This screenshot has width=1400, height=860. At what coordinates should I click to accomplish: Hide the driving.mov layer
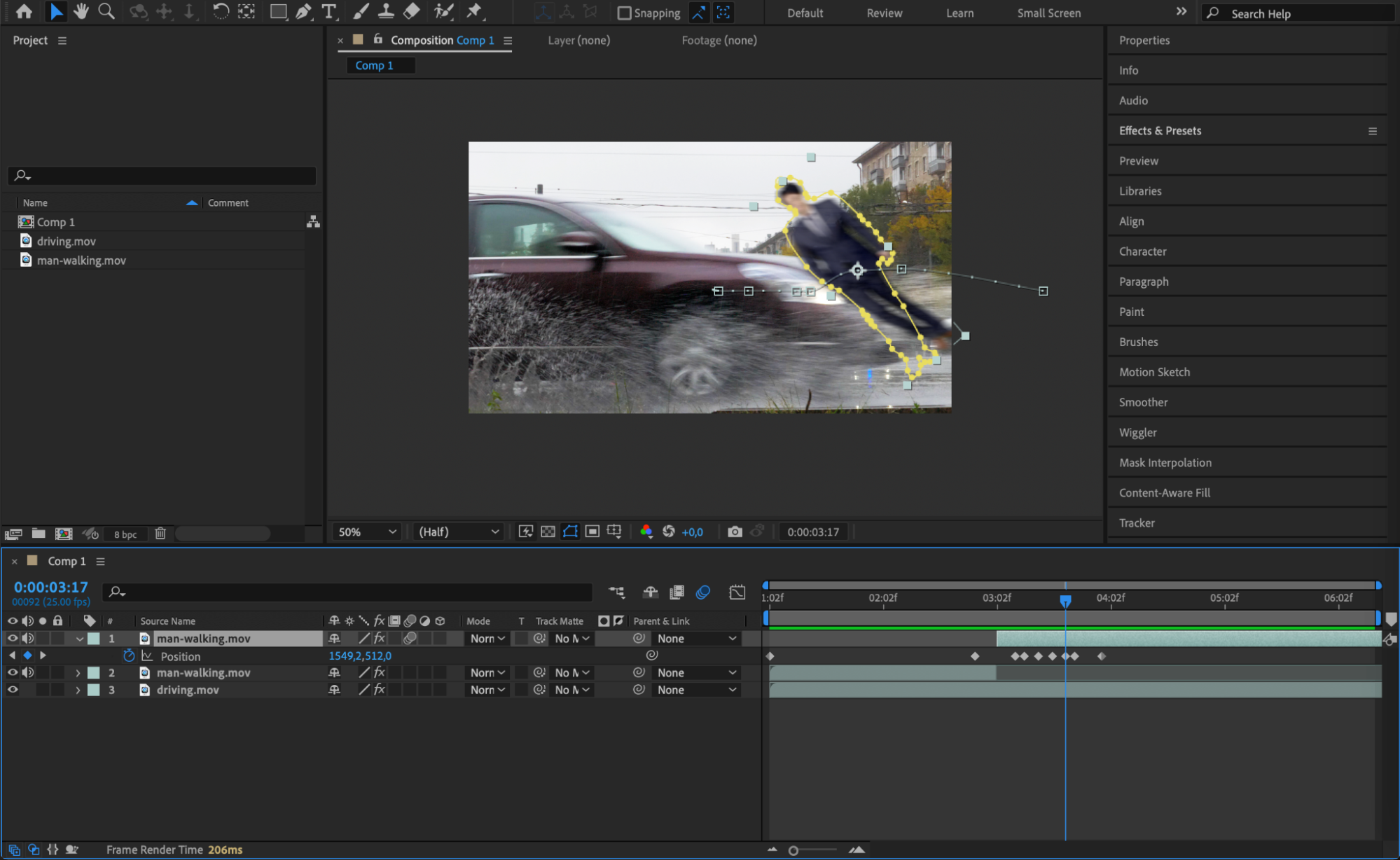coord(12,690)
